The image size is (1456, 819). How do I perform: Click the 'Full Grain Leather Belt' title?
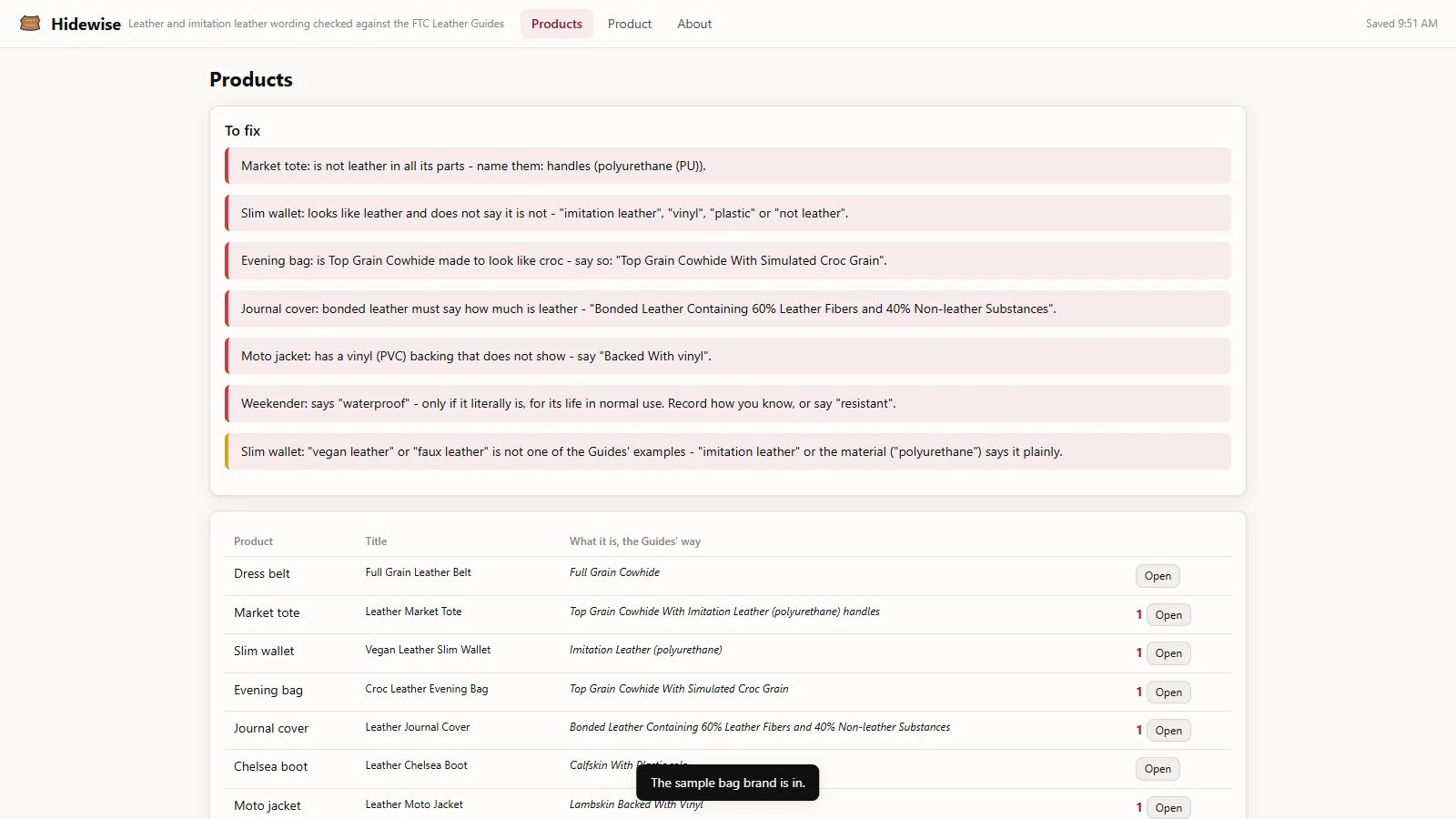pyautogui.click(x=418, y=572)
